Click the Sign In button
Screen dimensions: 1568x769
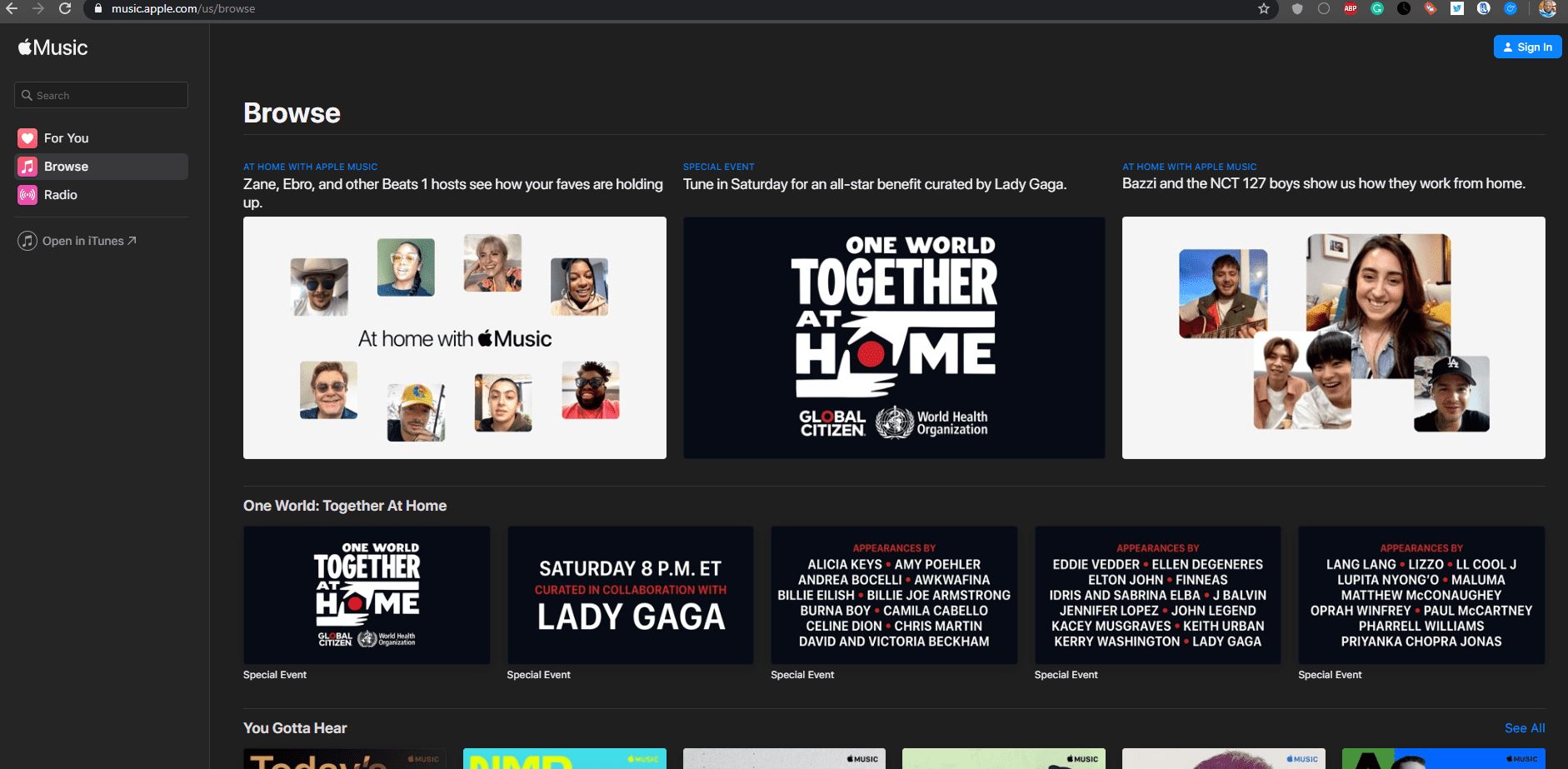1527,47
